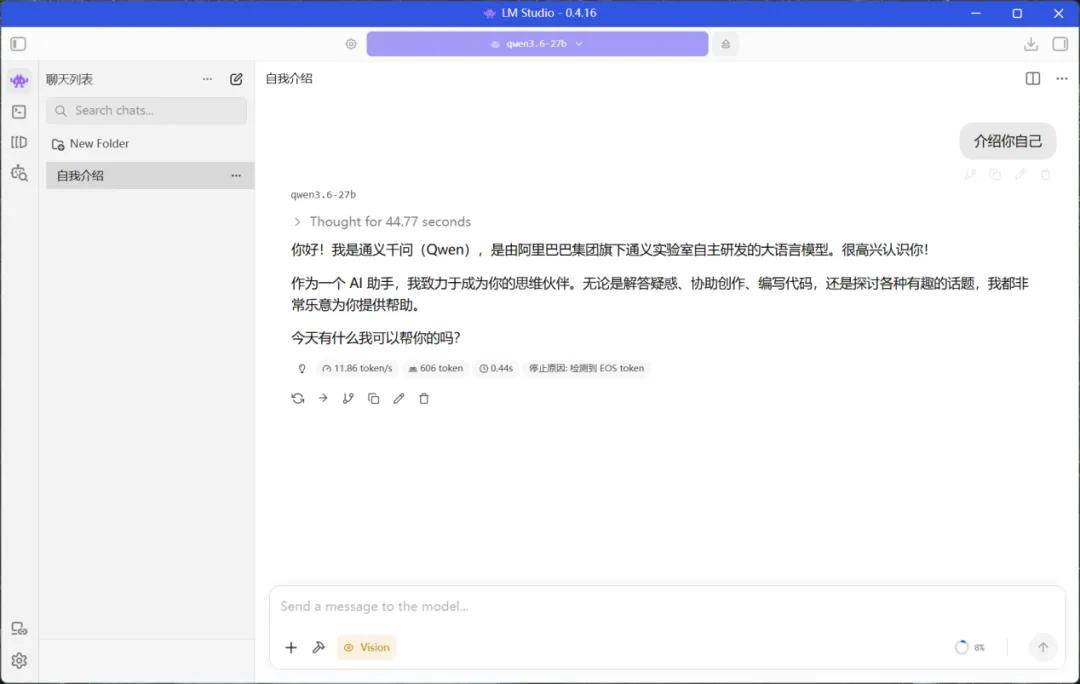The image size is (1080, 684).
Task: Open the settings gear at bottom left
Action: tap(19, 661)
